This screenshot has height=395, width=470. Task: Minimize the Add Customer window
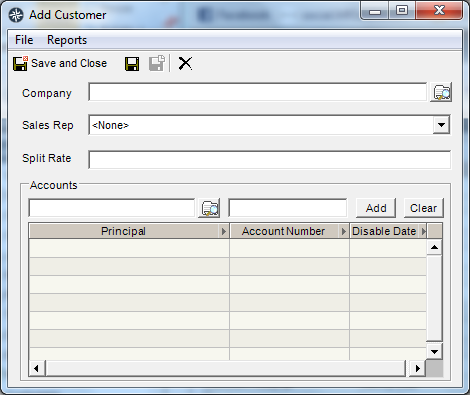375,11
